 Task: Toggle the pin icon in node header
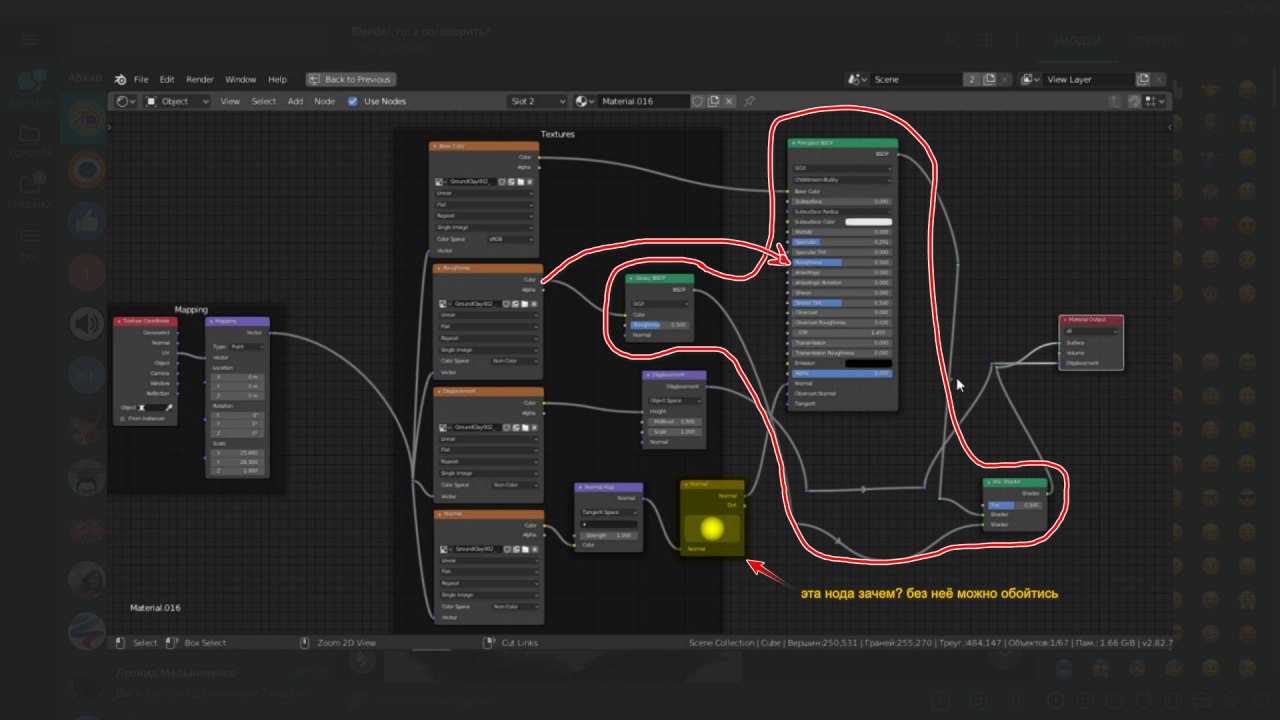749,101
